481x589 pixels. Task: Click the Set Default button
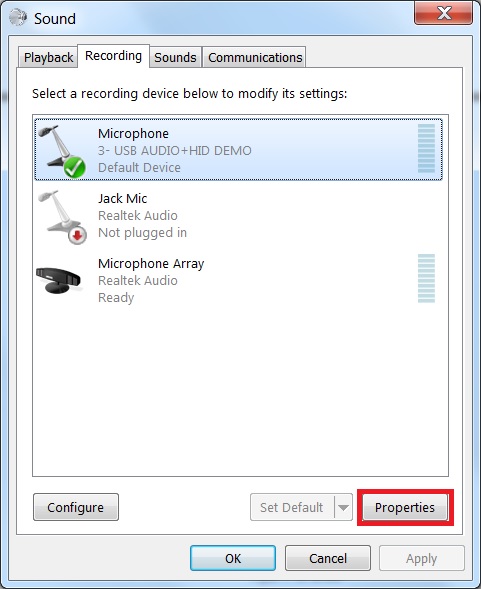coord(292,507)
